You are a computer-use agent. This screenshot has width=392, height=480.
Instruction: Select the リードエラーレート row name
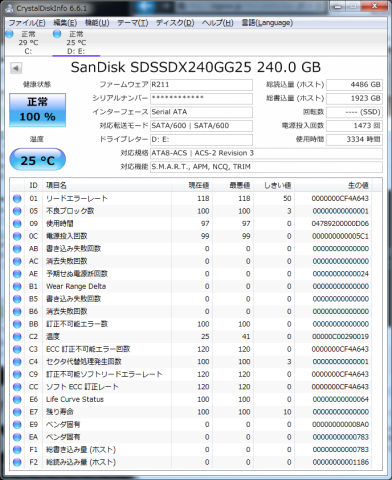pyautogui.click(x=77, y=199)
